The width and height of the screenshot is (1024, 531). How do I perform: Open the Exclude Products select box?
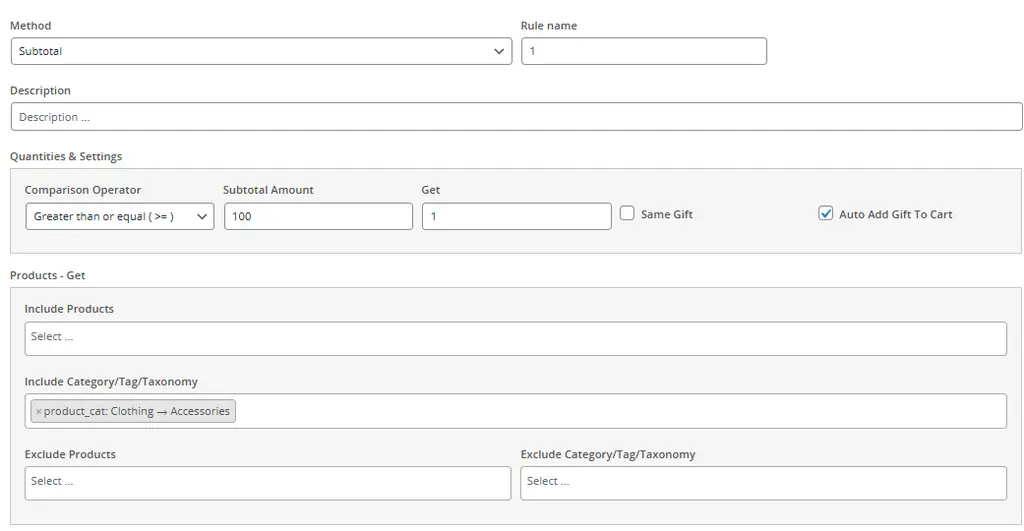267,483
